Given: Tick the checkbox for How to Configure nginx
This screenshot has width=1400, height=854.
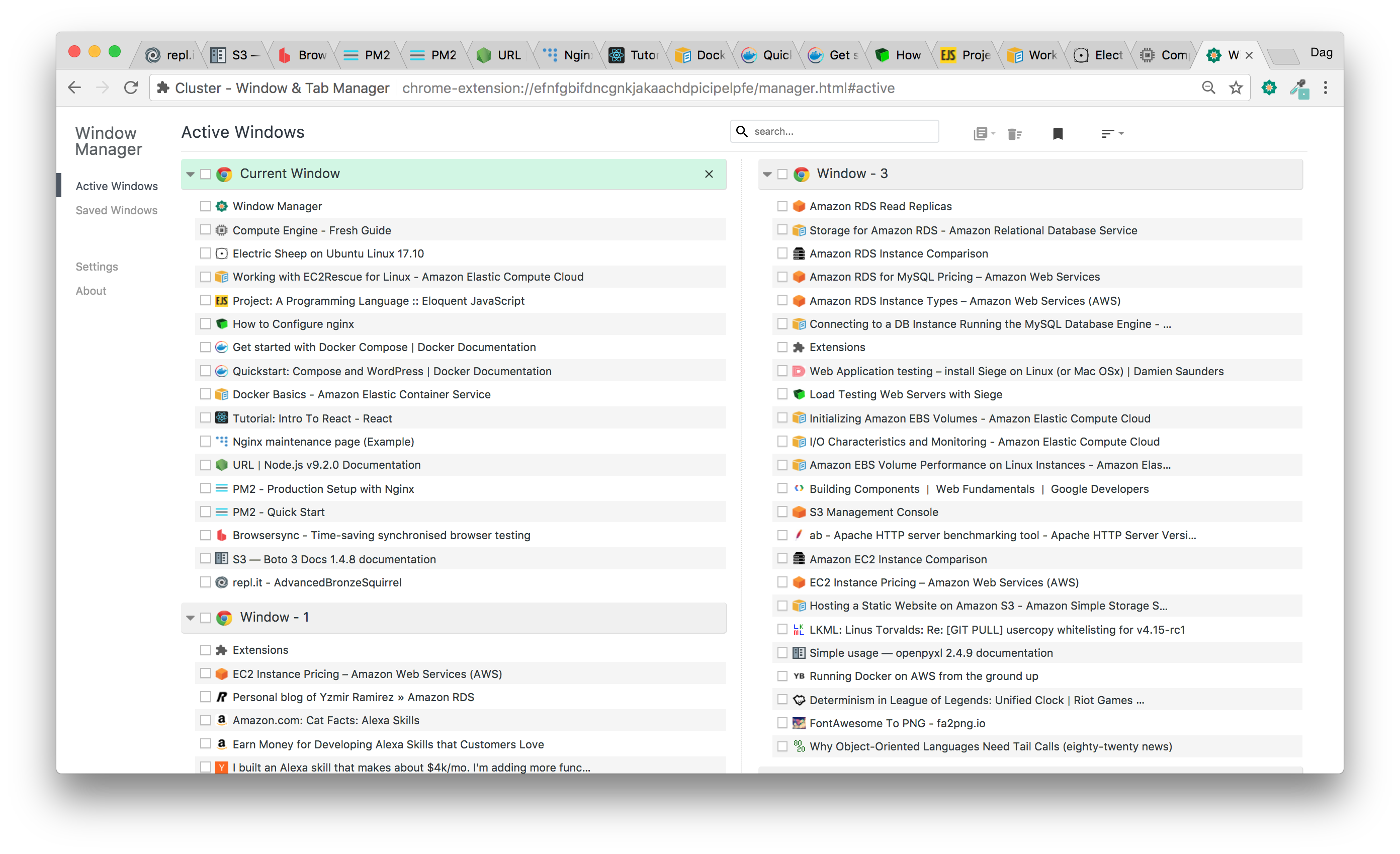Looking at the screenshot, I should (206, 324).
